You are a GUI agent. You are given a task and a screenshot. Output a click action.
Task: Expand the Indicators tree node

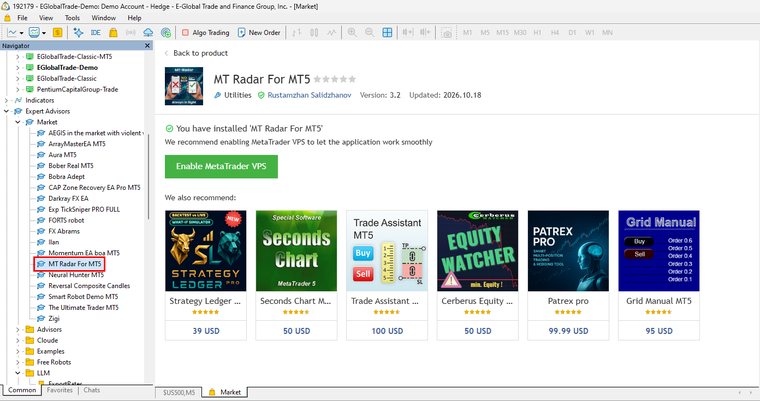click(6, 100)
